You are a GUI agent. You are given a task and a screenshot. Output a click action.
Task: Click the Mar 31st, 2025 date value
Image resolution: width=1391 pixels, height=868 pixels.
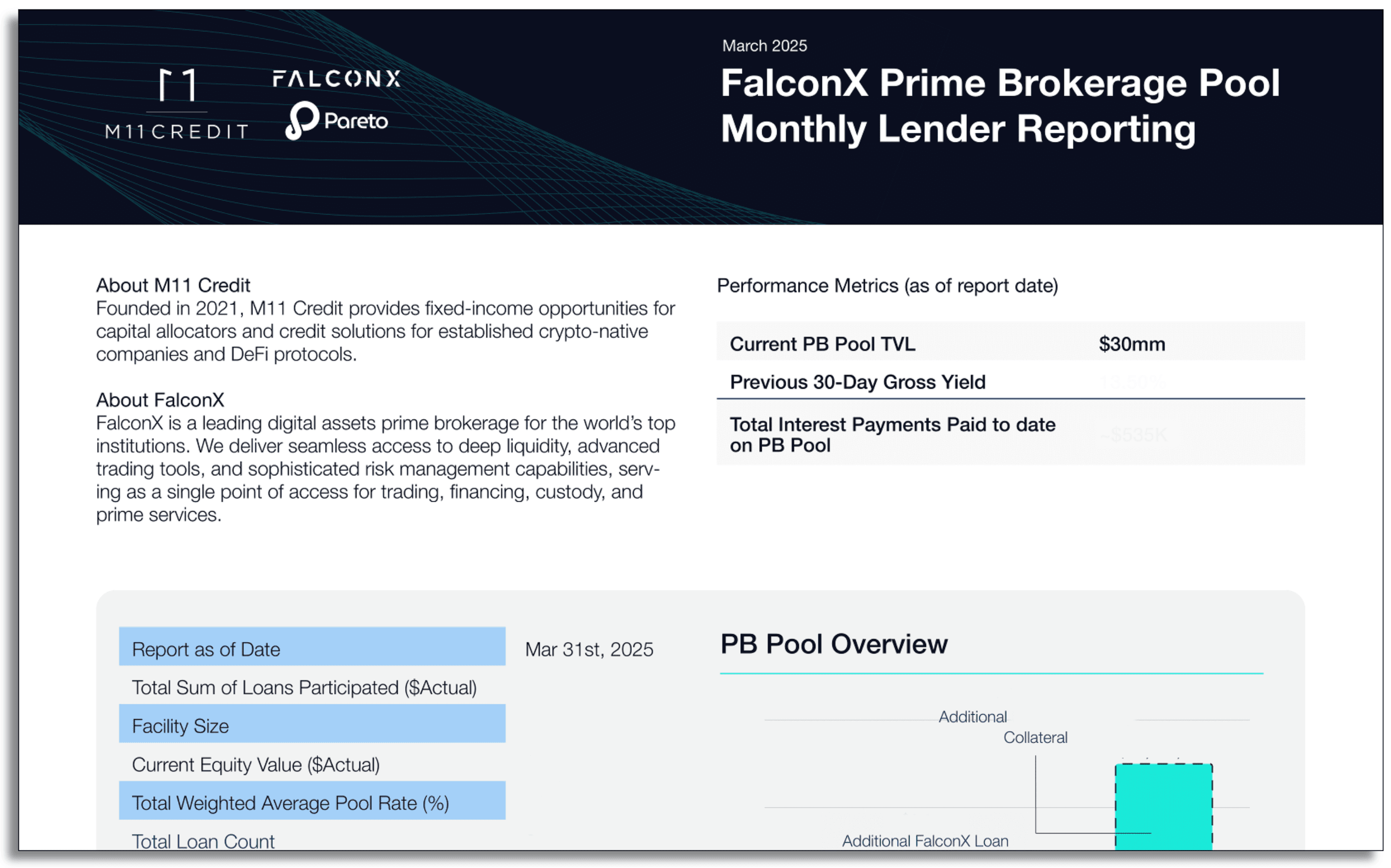click(x=589, y=650)
